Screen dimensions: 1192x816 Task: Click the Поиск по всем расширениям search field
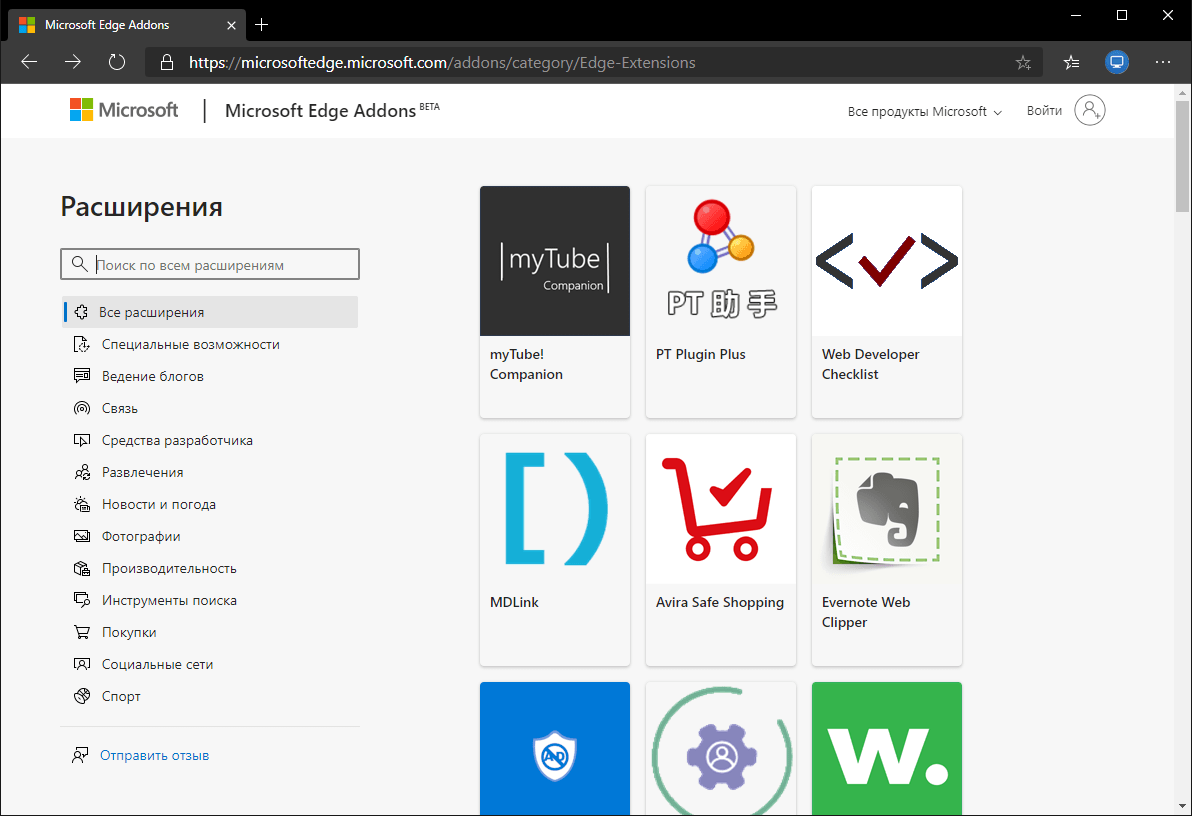point(210,264)
